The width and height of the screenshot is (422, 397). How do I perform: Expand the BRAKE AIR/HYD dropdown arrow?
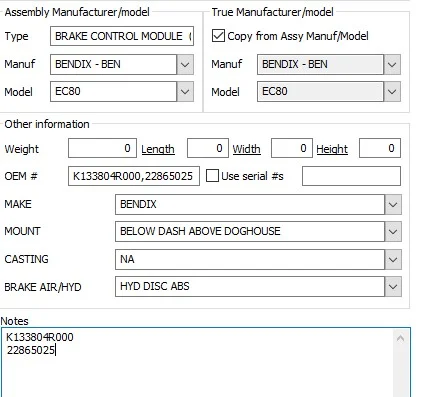click(x=393, y=287)
